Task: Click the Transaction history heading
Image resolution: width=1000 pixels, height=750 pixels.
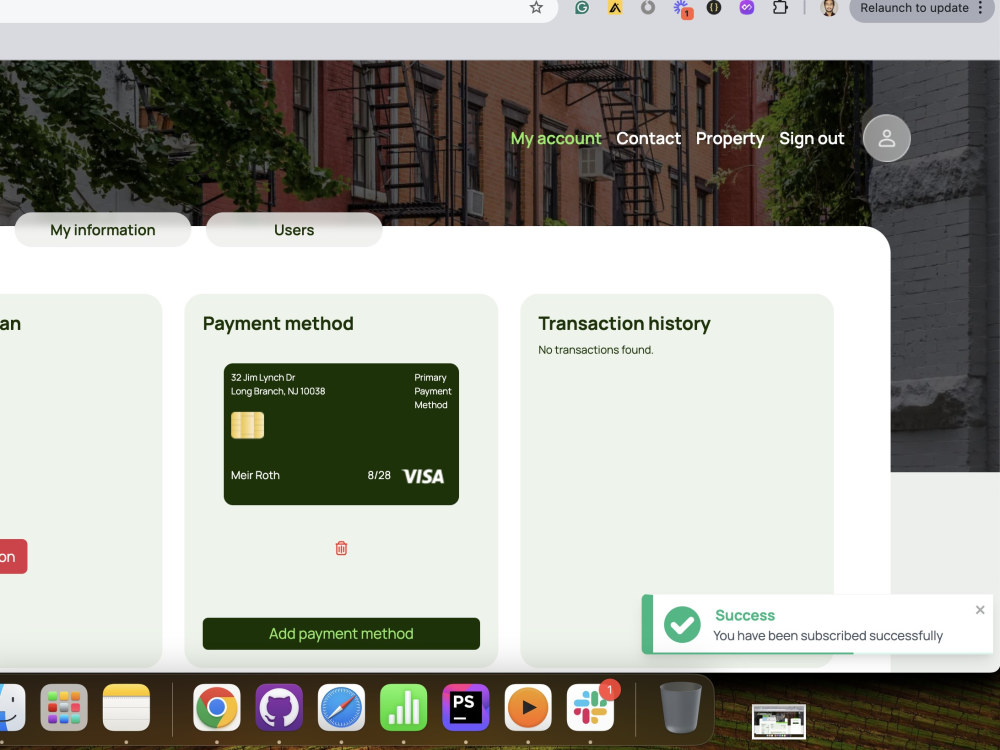Action: click(x=624, y=323)
